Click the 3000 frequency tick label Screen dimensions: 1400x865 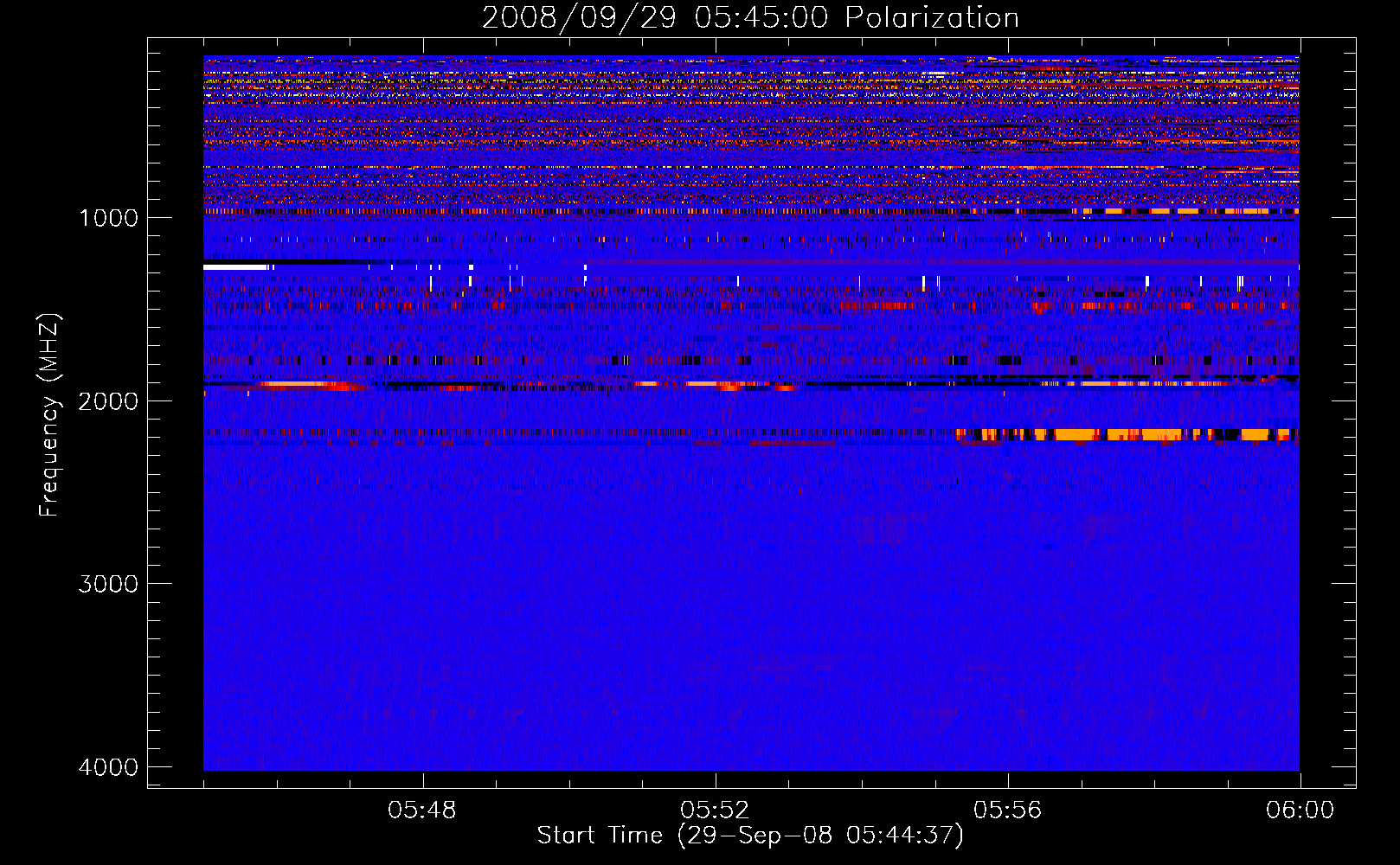108,584
